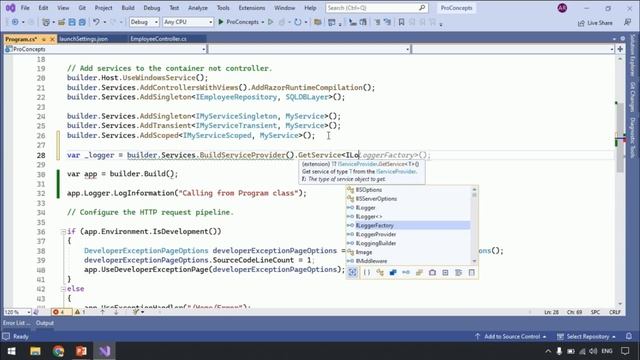640x360 pixels.
Task: Toggle classes filter in IntelliSense
Action: (380, 272)
